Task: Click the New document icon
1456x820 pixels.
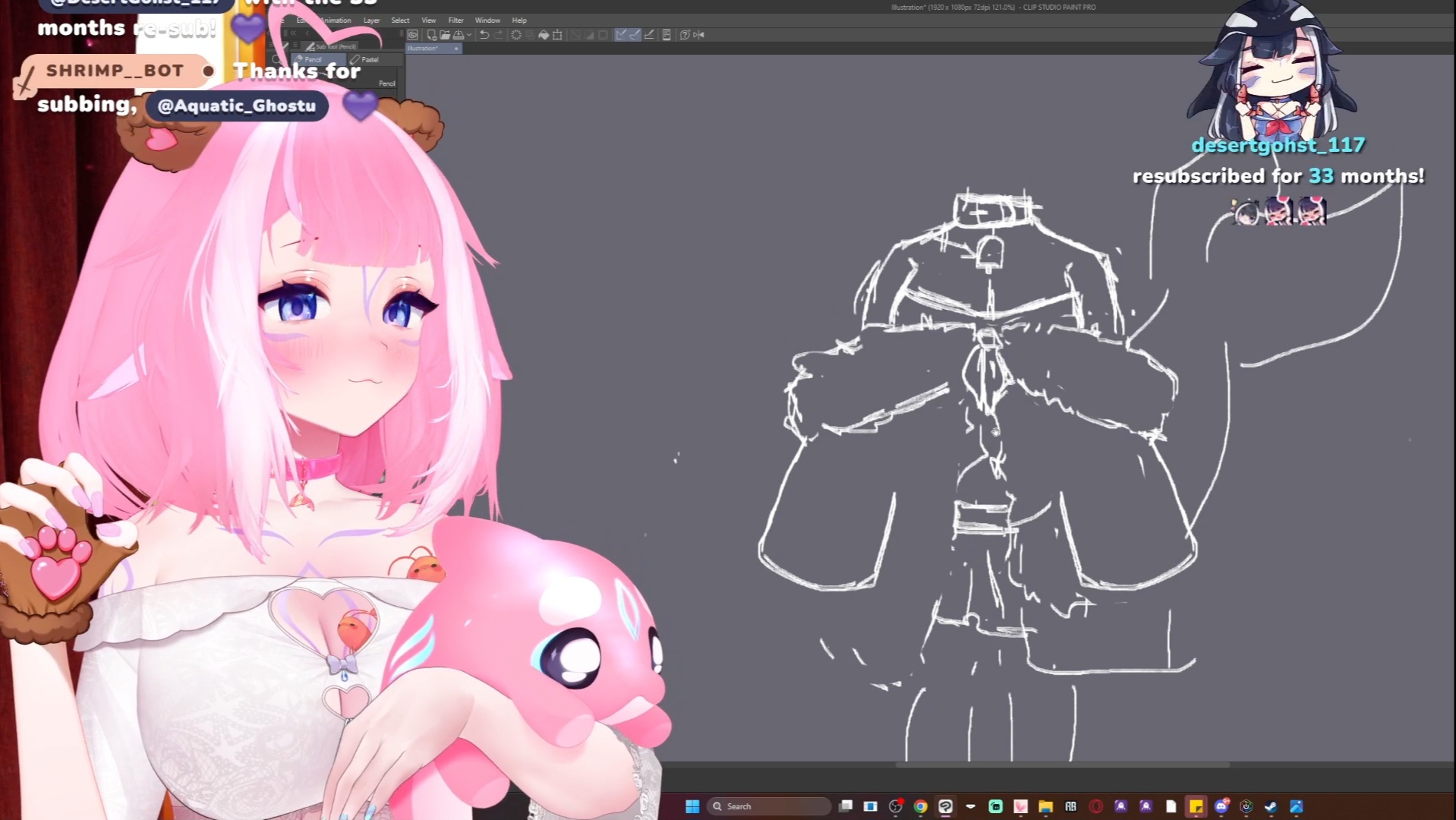Action: (x=431, y=35)
